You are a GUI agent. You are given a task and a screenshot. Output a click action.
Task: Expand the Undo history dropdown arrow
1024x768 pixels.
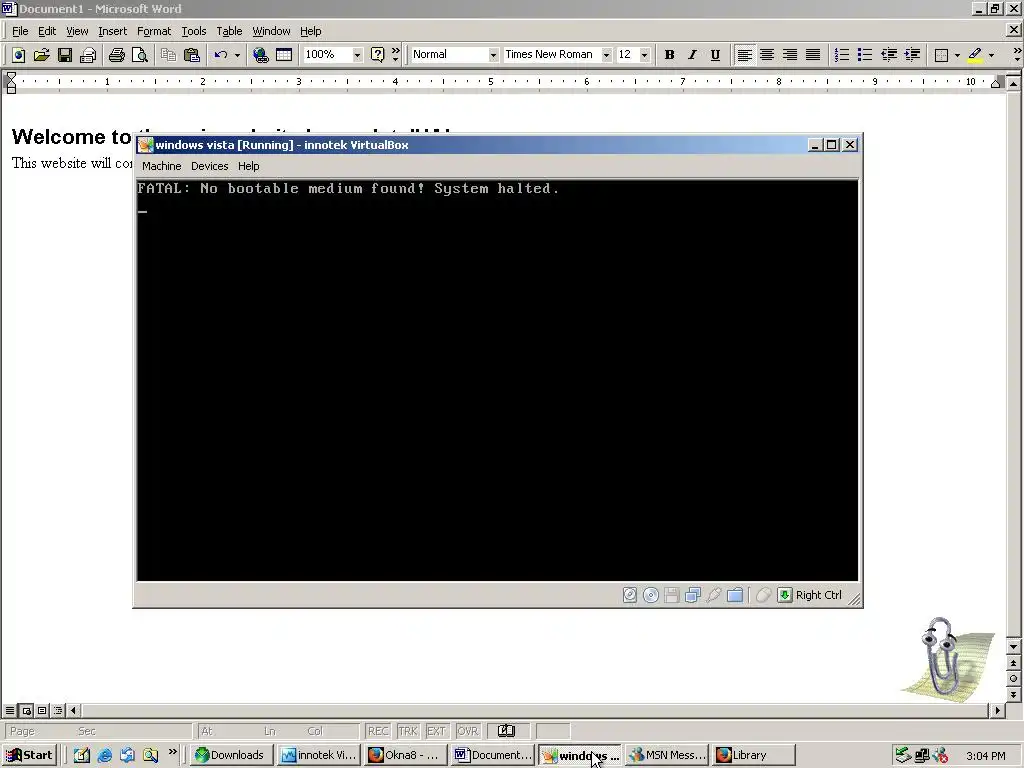coord(237,55)
